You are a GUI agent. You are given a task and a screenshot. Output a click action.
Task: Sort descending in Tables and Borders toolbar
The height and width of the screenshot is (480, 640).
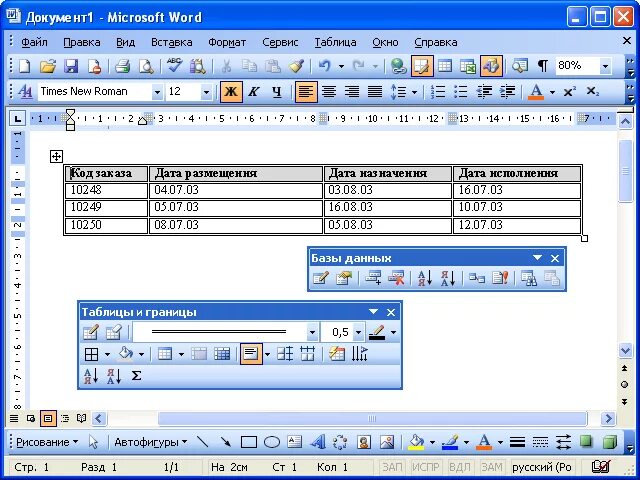114,376
